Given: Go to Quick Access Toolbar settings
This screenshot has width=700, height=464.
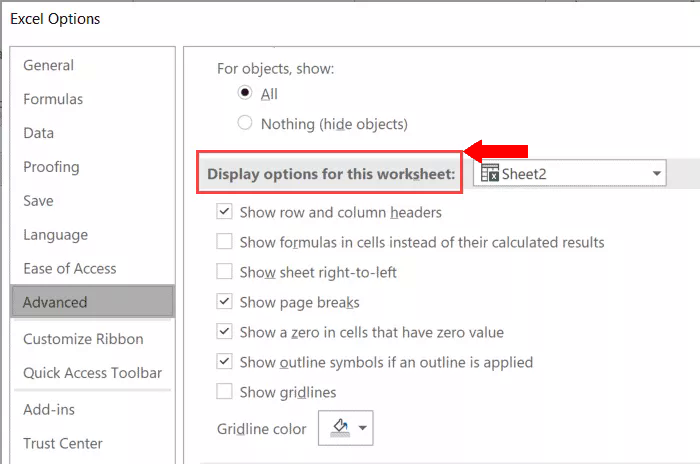Looking at the screenshot, I should (x=92, y=373).
